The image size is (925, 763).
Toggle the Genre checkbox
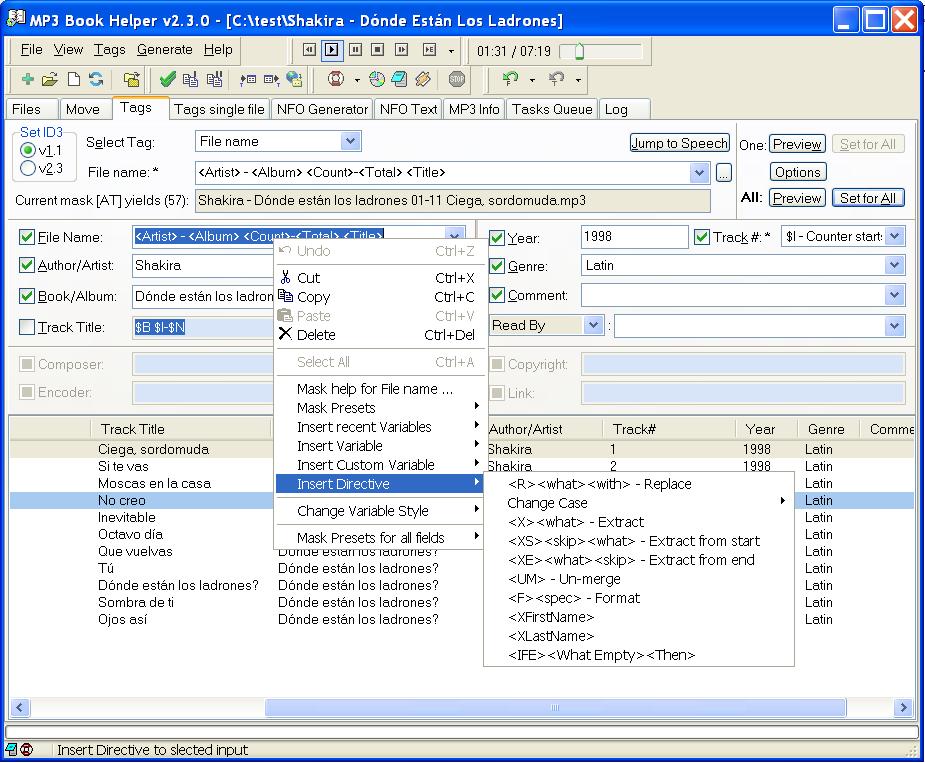[x=497, y=266]
